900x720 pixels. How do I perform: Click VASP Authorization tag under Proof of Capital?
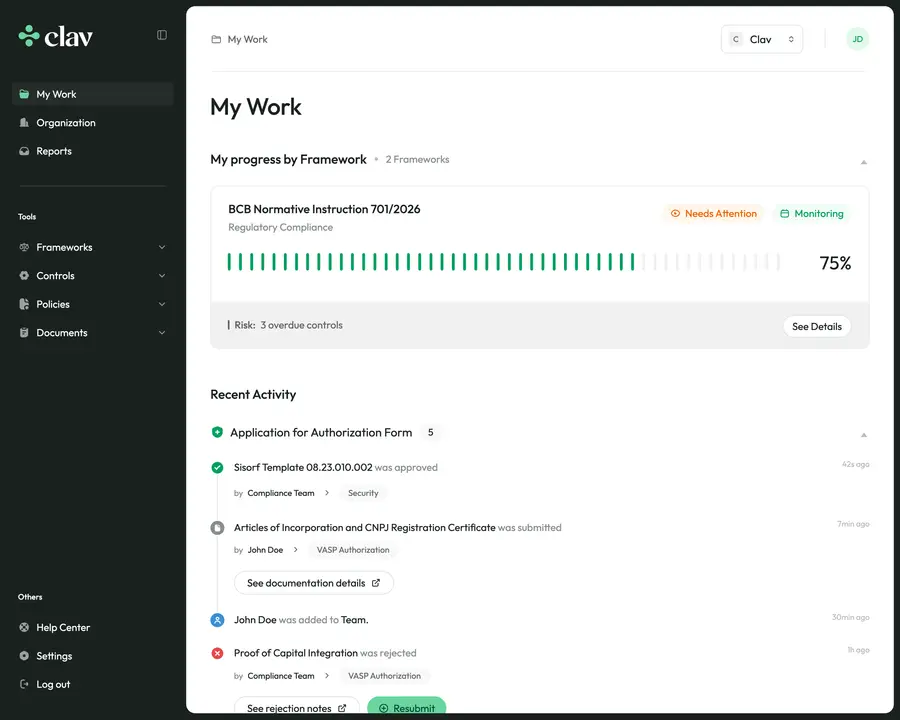click(384, 676)
